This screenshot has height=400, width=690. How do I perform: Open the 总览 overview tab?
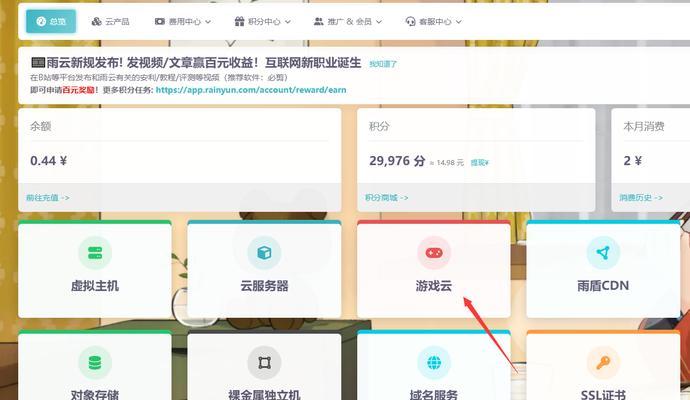[x=51, y=21]
